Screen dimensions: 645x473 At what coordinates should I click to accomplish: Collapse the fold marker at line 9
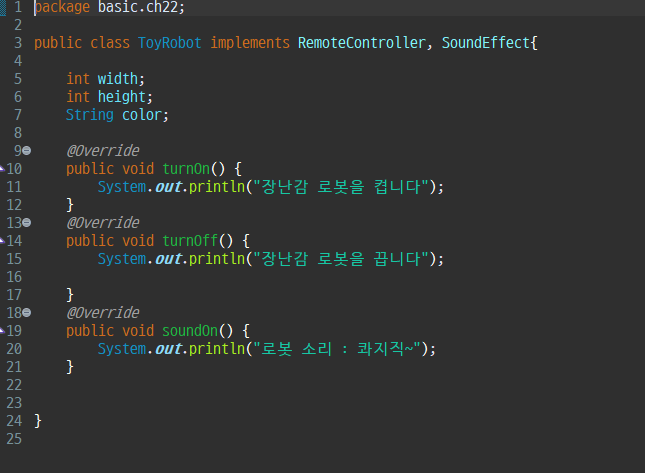point(27,151)
